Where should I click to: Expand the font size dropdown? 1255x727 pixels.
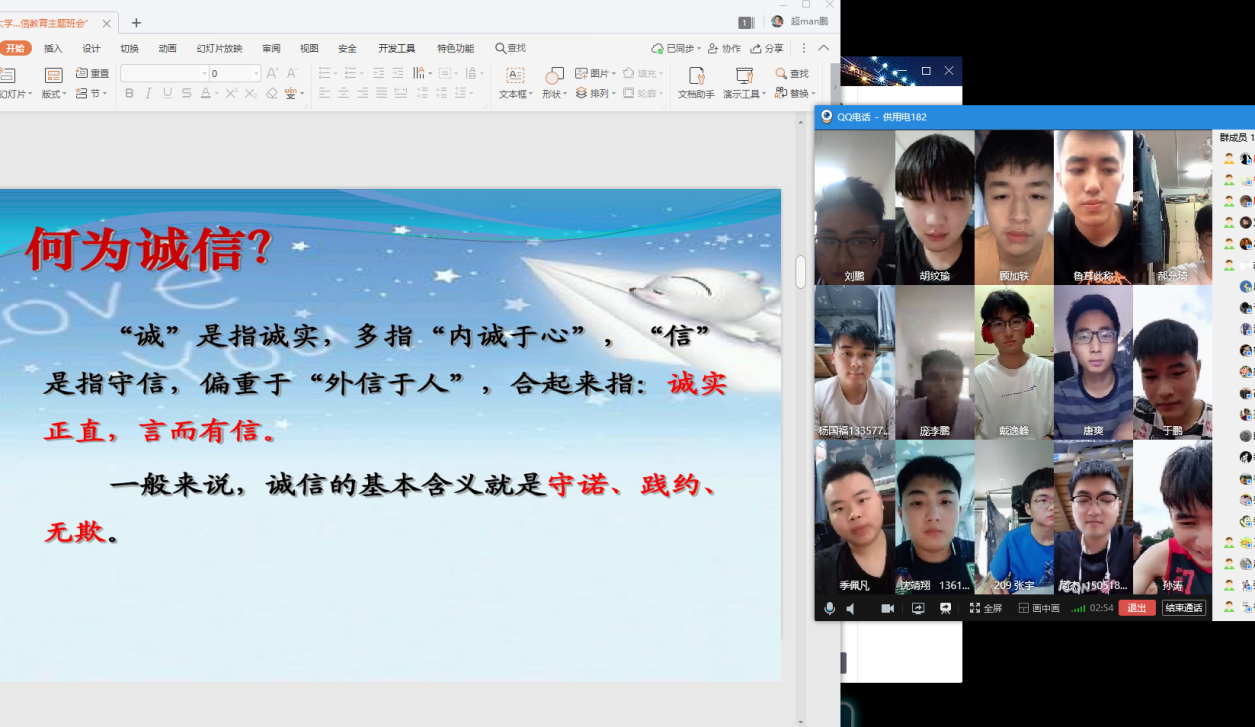pyautogui.click(x=256, y=74)
